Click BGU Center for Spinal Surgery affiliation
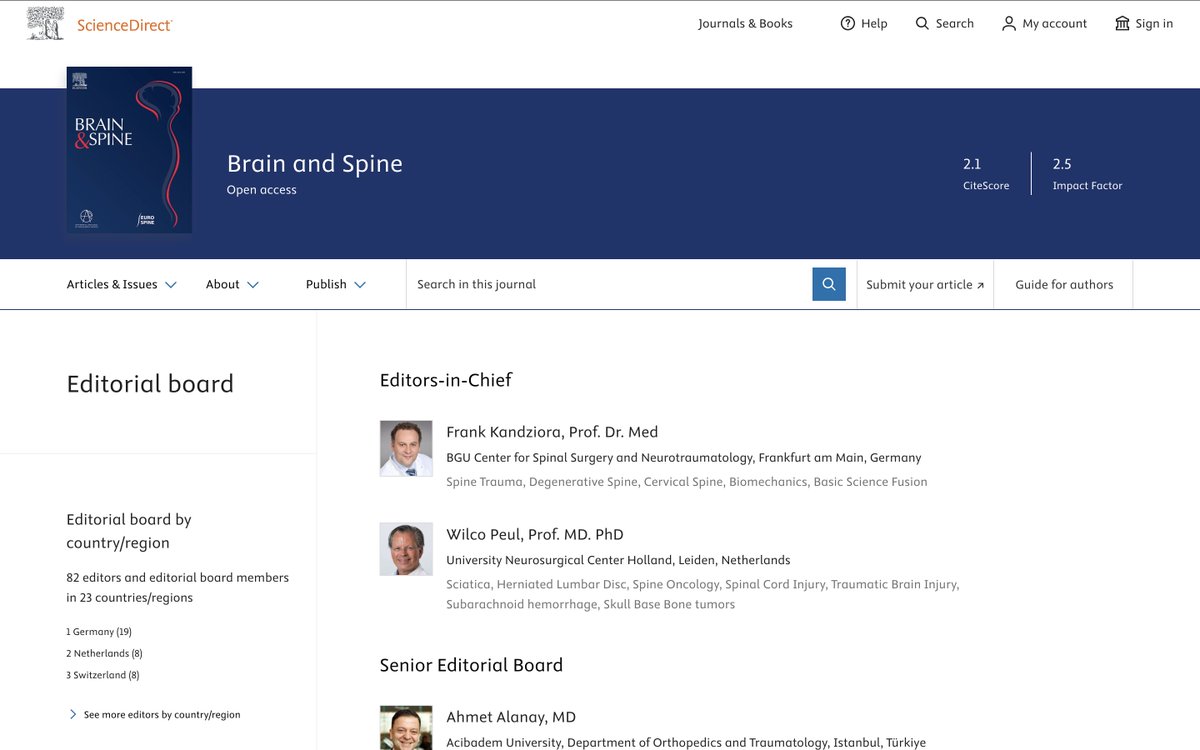1200x750 pixels. (684, 458)
